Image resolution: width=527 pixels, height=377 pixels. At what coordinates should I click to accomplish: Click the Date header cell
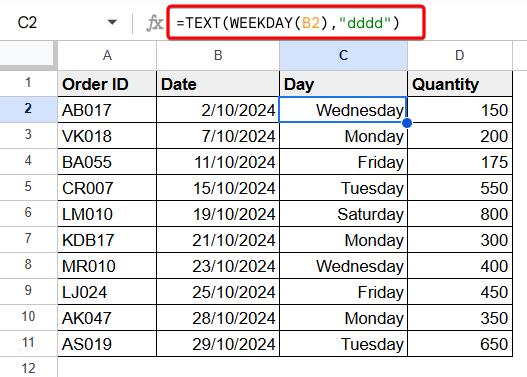tap(218, 84)
